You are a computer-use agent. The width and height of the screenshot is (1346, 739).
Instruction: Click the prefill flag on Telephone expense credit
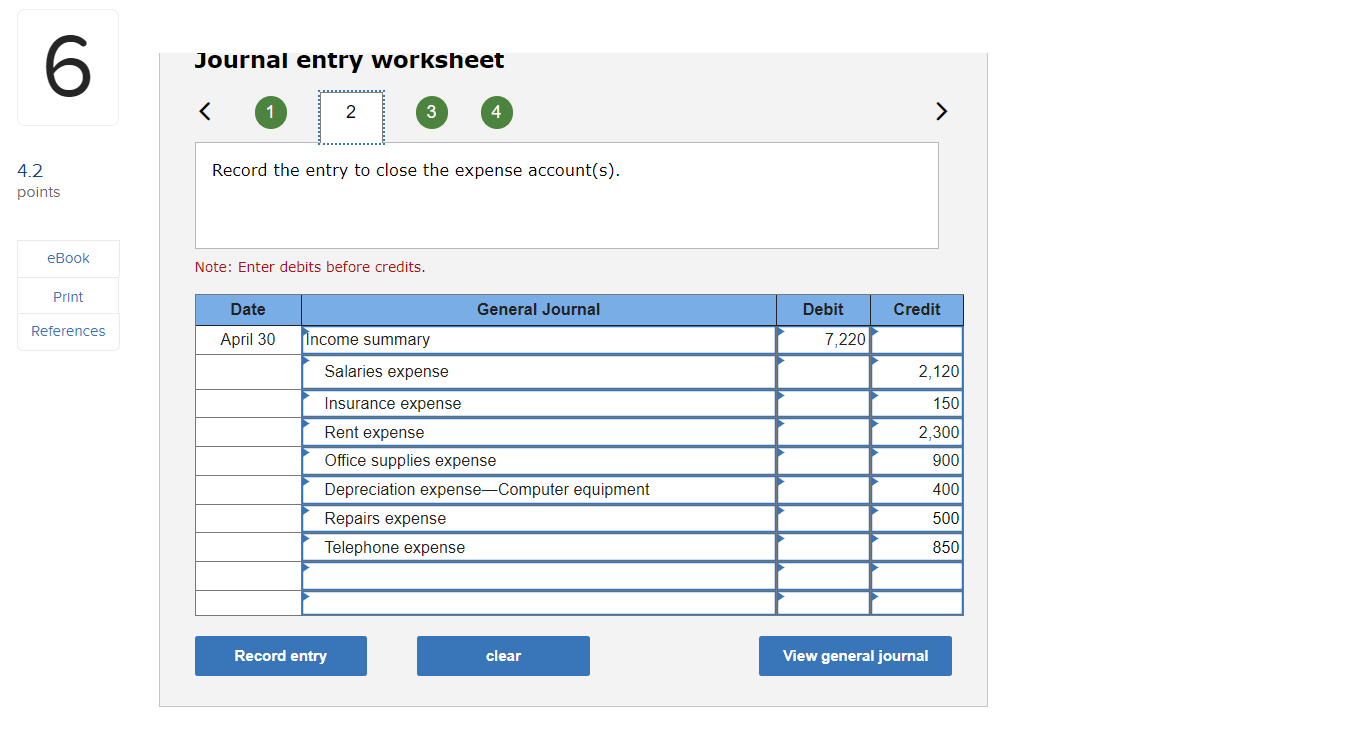[874, 541]
